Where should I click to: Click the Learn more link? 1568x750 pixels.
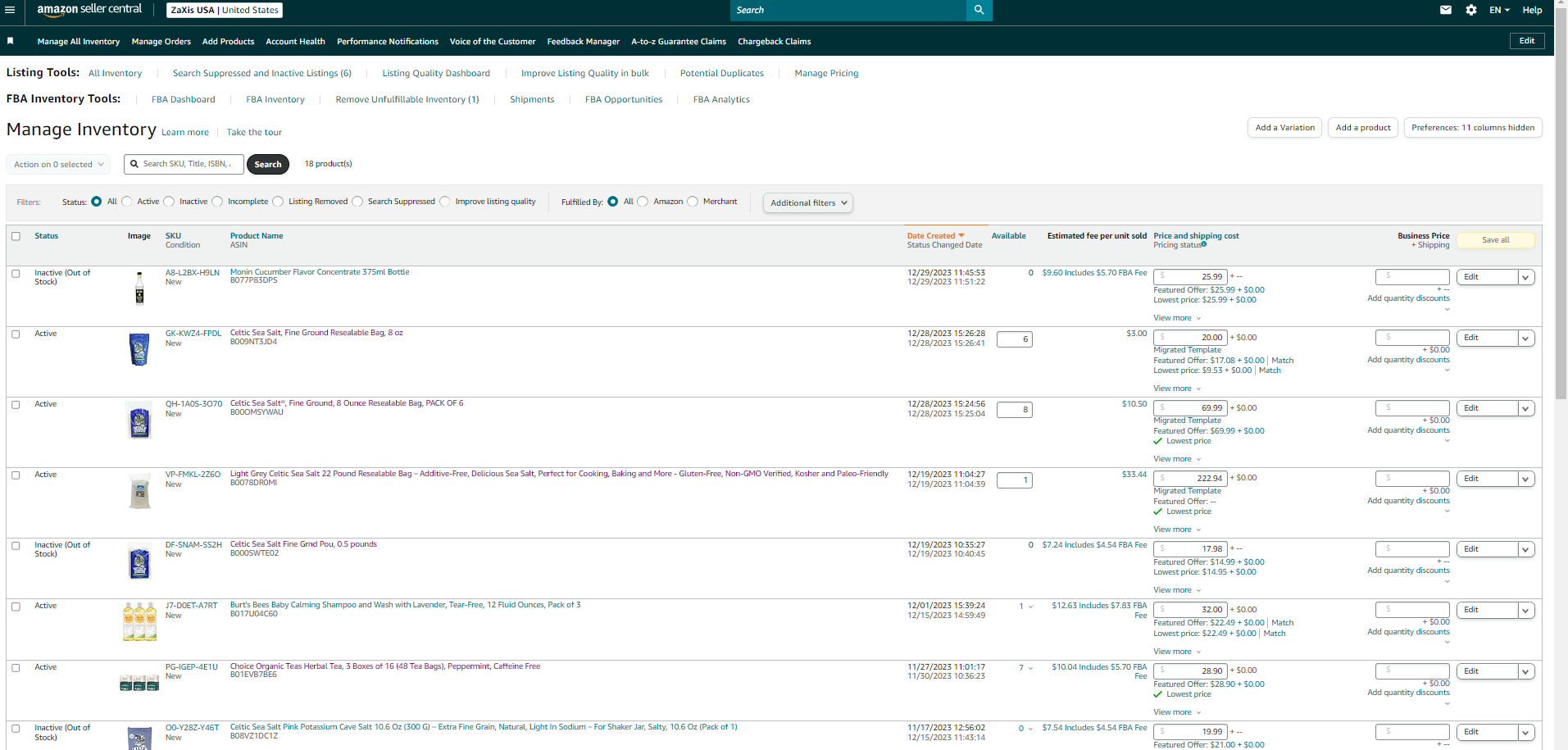point(185,132)
